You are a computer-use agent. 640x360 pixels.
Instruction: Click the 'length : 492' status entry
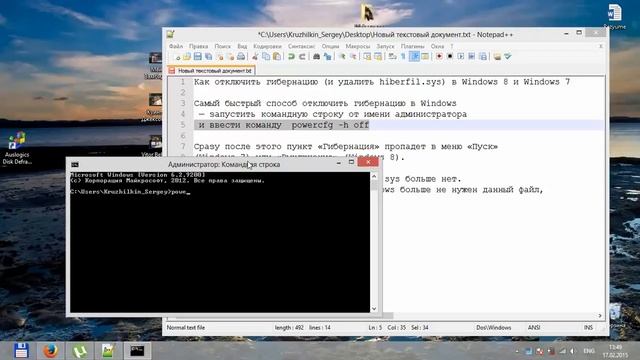289,328
